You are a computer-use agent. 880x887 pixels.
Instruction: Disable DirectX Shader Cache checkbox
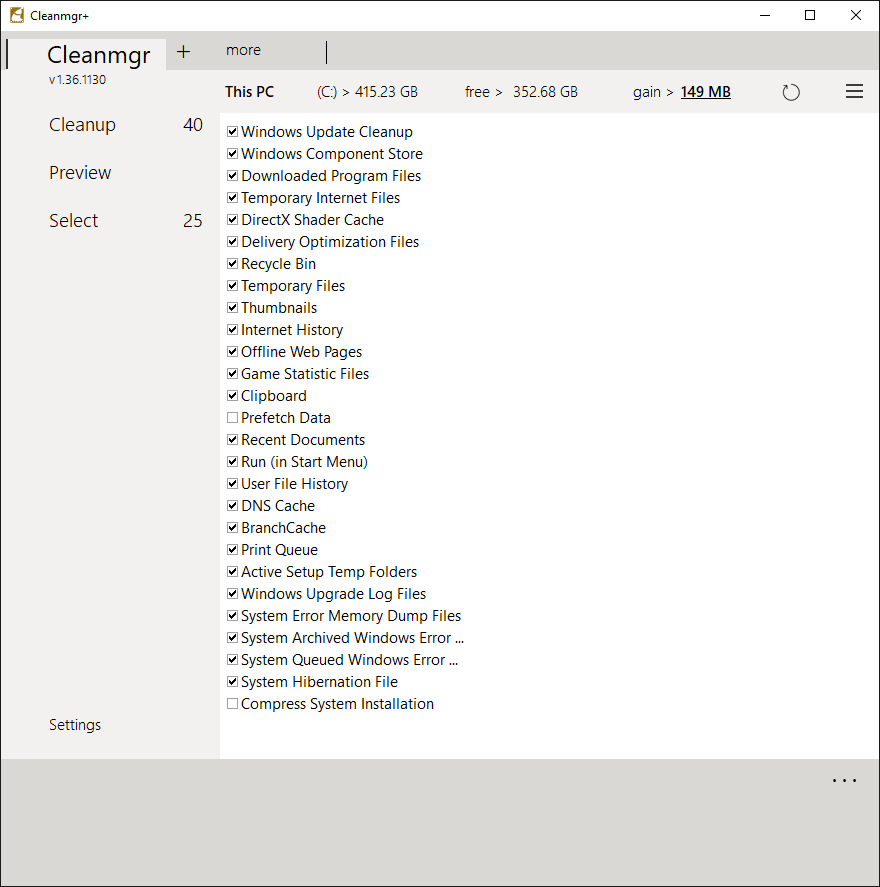232,219
